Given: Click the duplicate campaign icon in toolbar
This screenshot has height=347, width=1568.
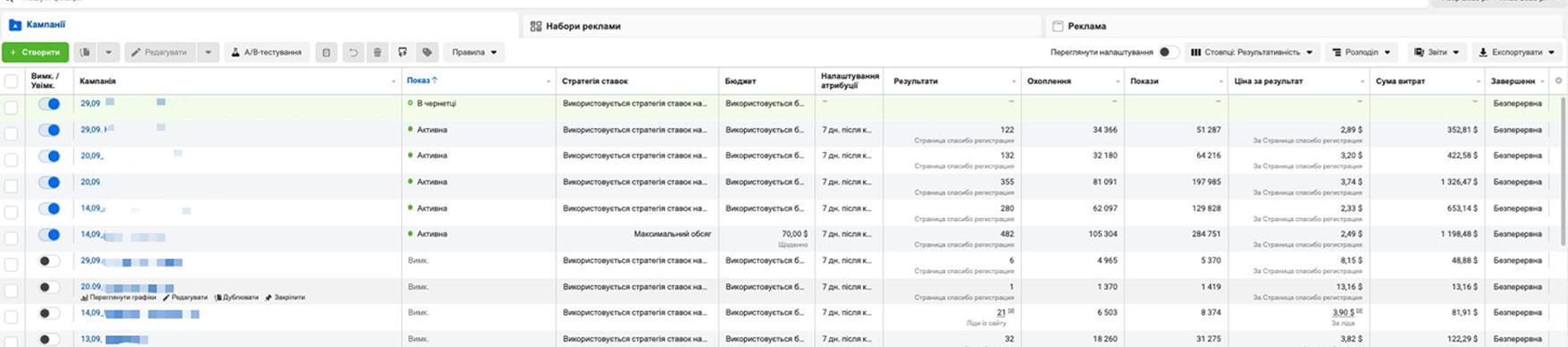Looking at the screenshot, I should [x=86, y=52].
